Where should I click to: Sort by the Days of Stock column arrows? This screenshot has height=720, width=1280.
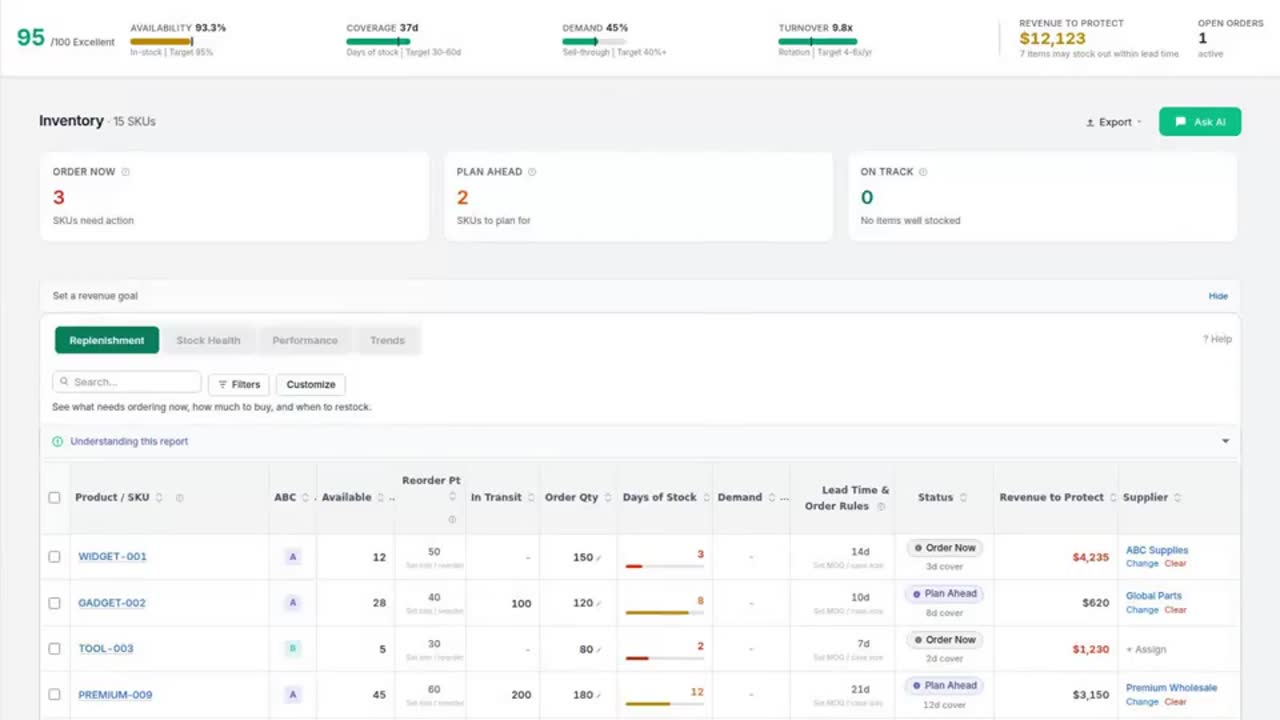point(706,498)
